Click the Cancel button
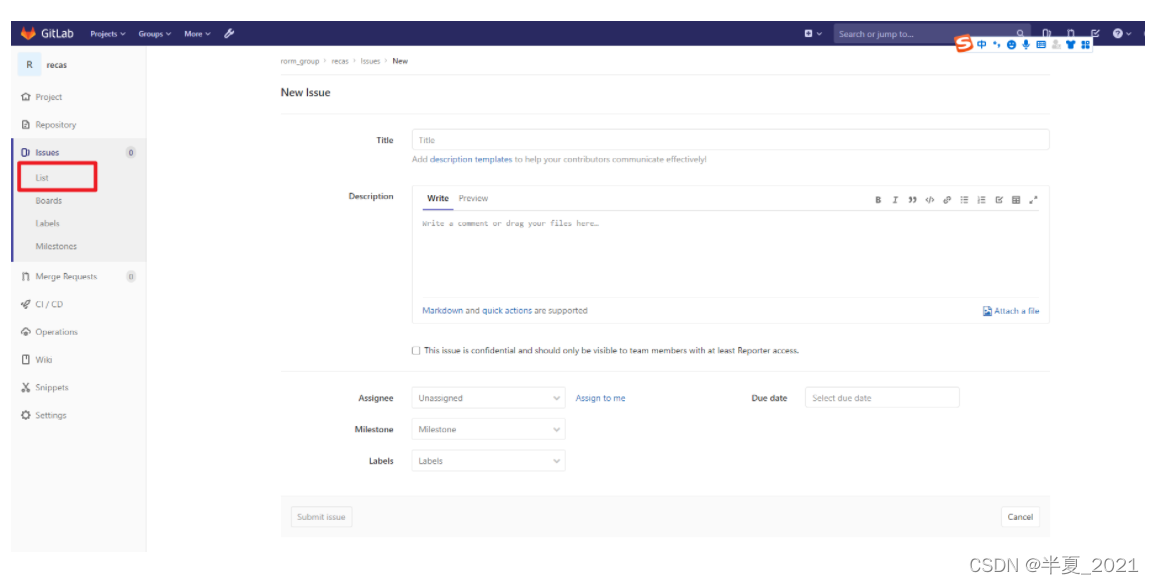 pos(1020,517)
